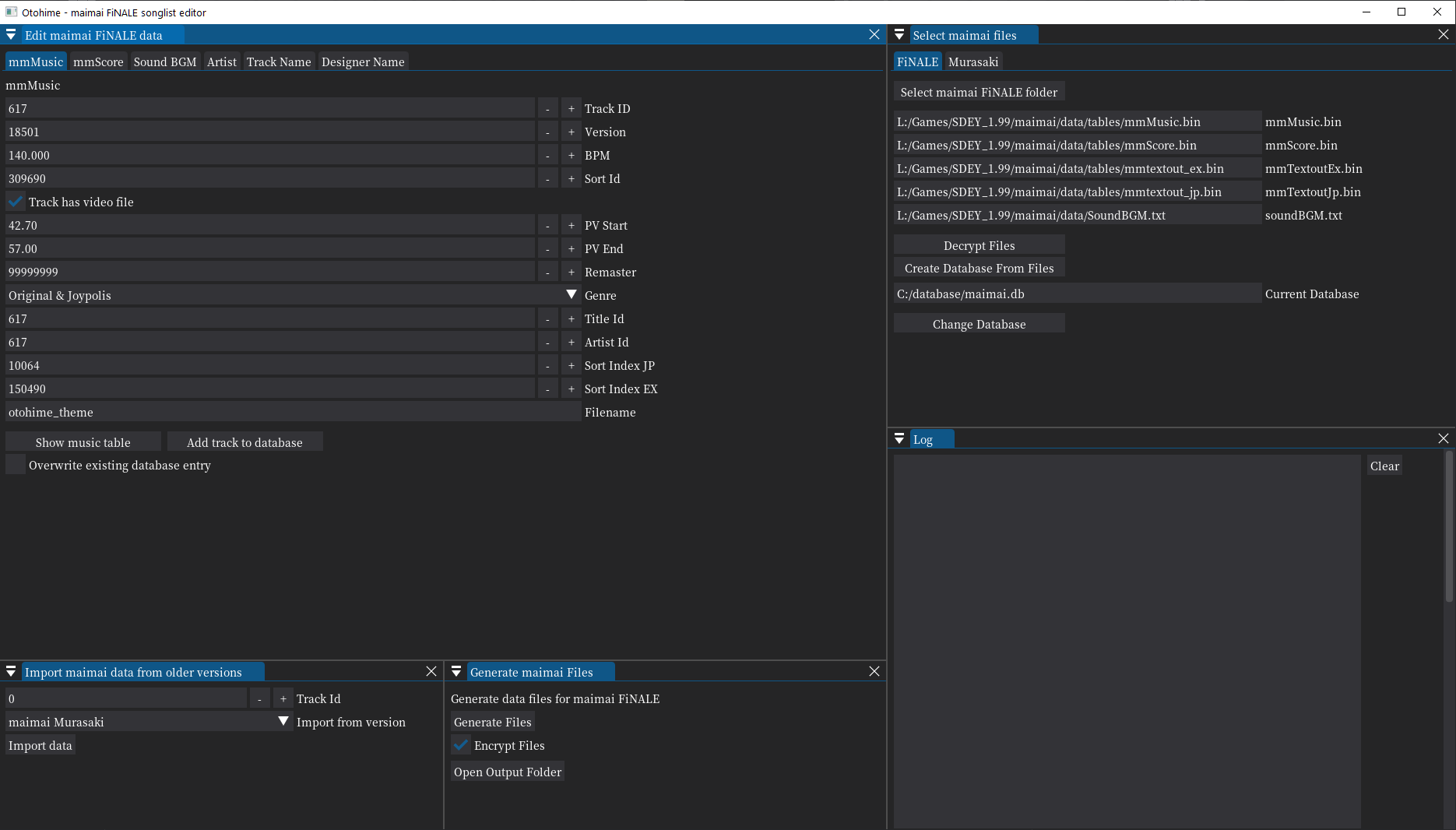
Task: Disable Encrypt Files
Action: pyautogui.click(x=460, y=745)
